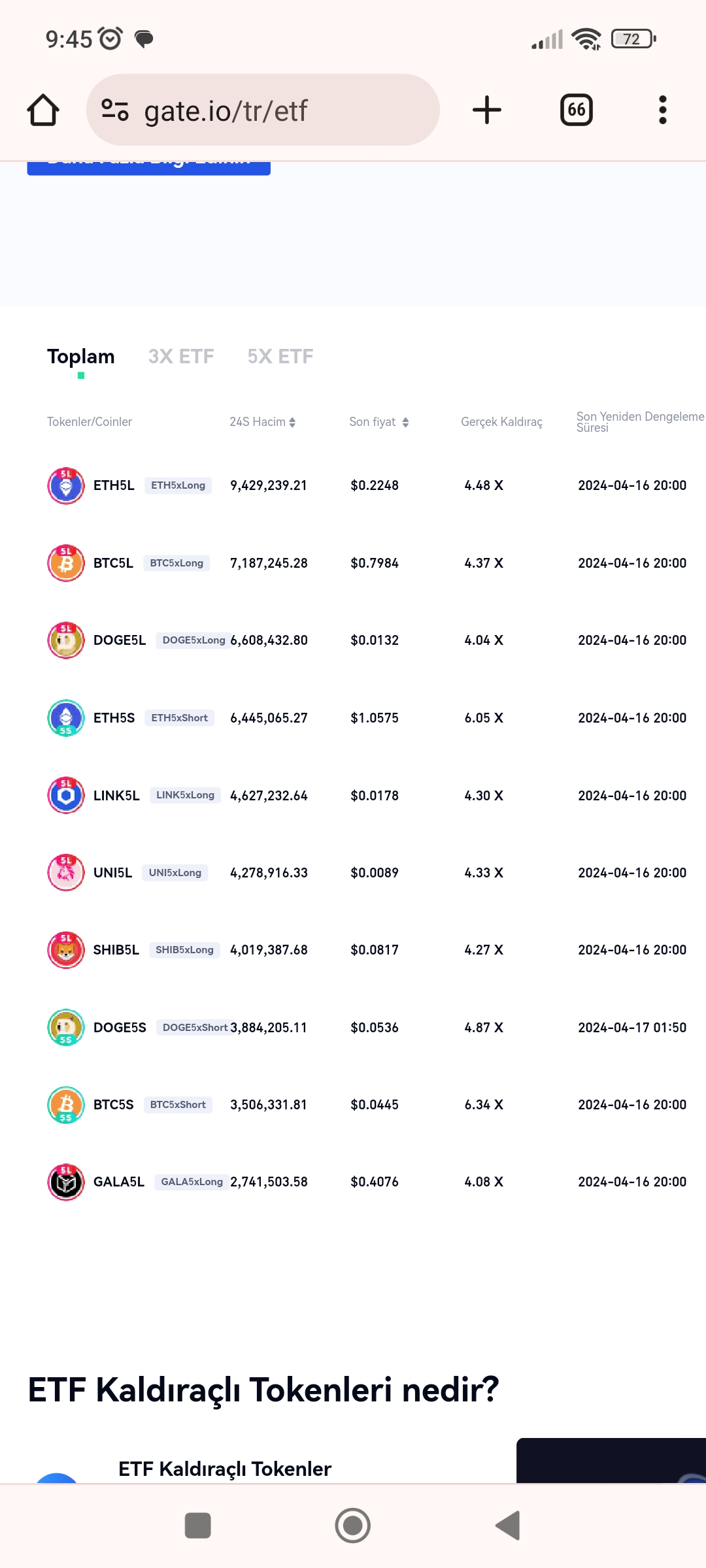Open the browser three-dot menu
The image size is (706, 1568).
click(x=663, y=110)
